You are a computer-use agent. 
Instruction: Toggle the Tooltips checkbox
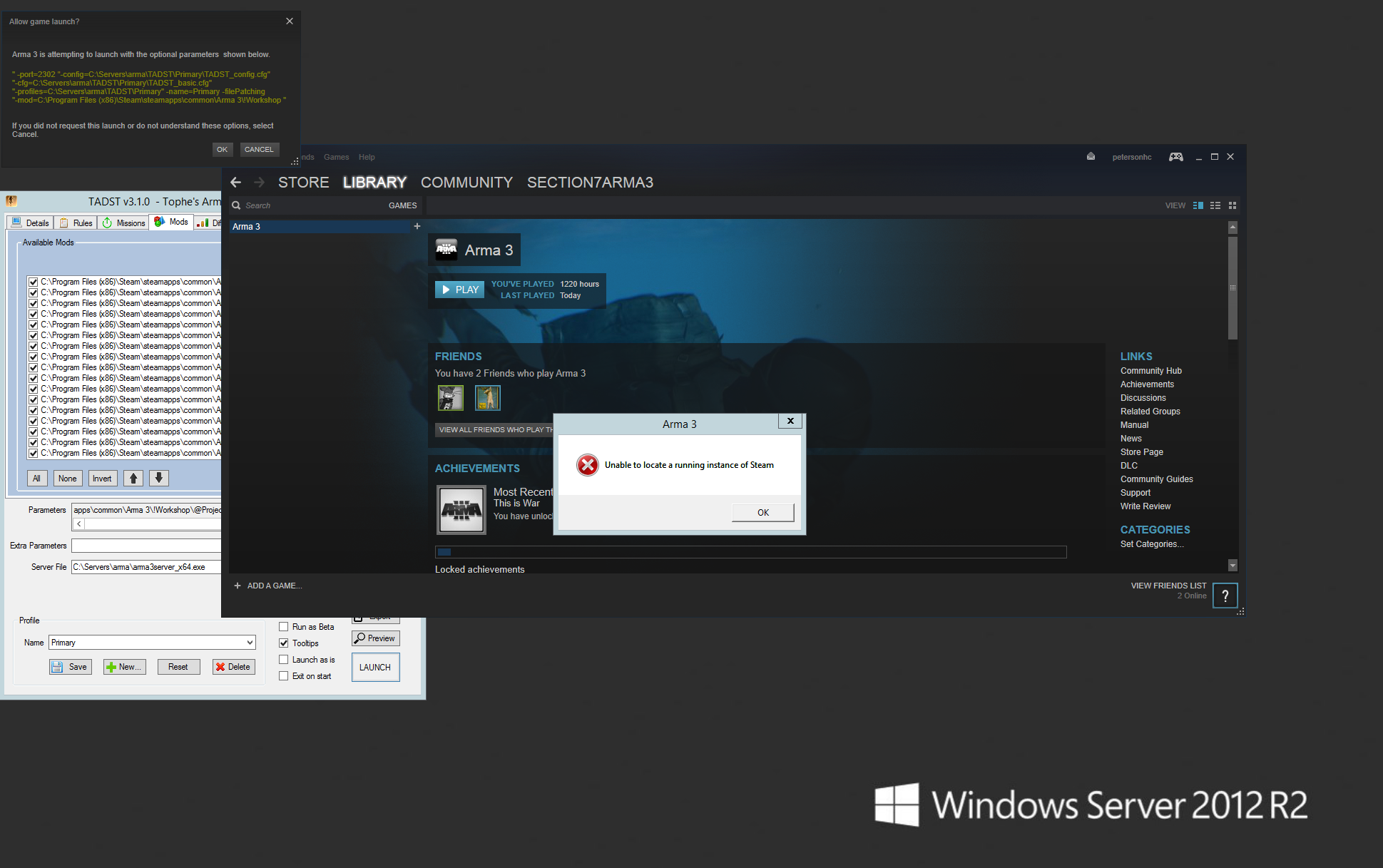[x=284, y=643]
